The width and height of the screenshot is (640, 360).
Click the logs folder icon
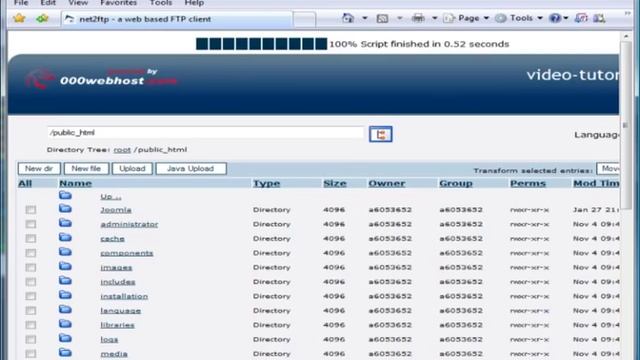point(65,338)
